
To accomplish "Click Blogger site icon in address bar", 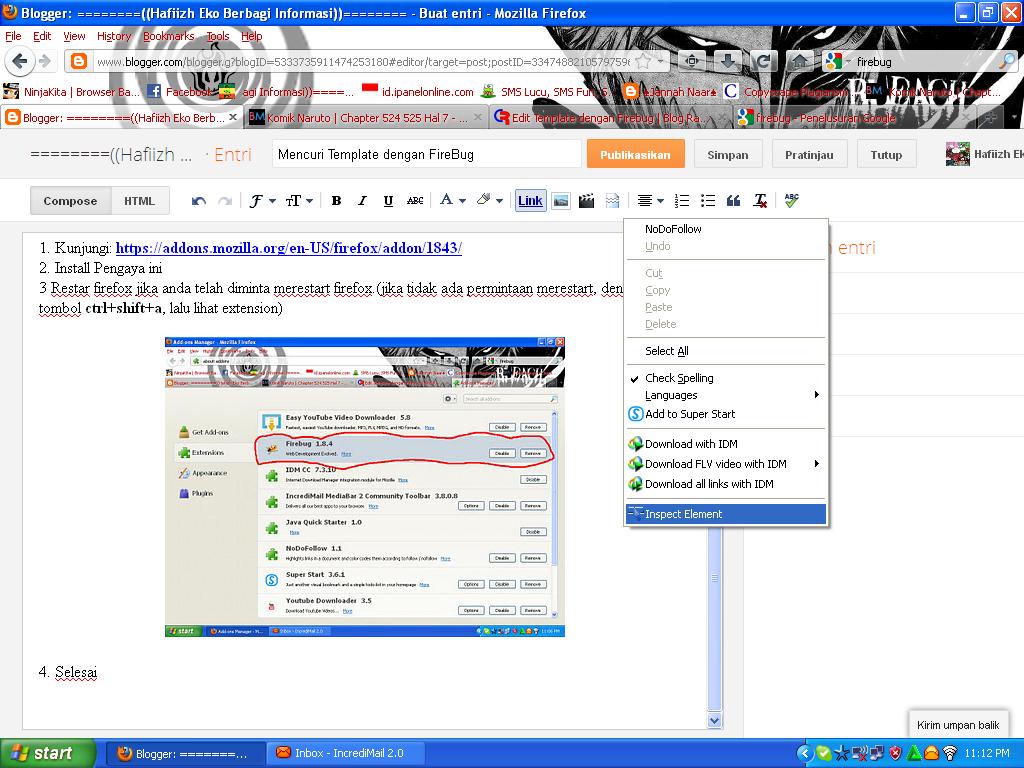I will click(x=79, y=61).
